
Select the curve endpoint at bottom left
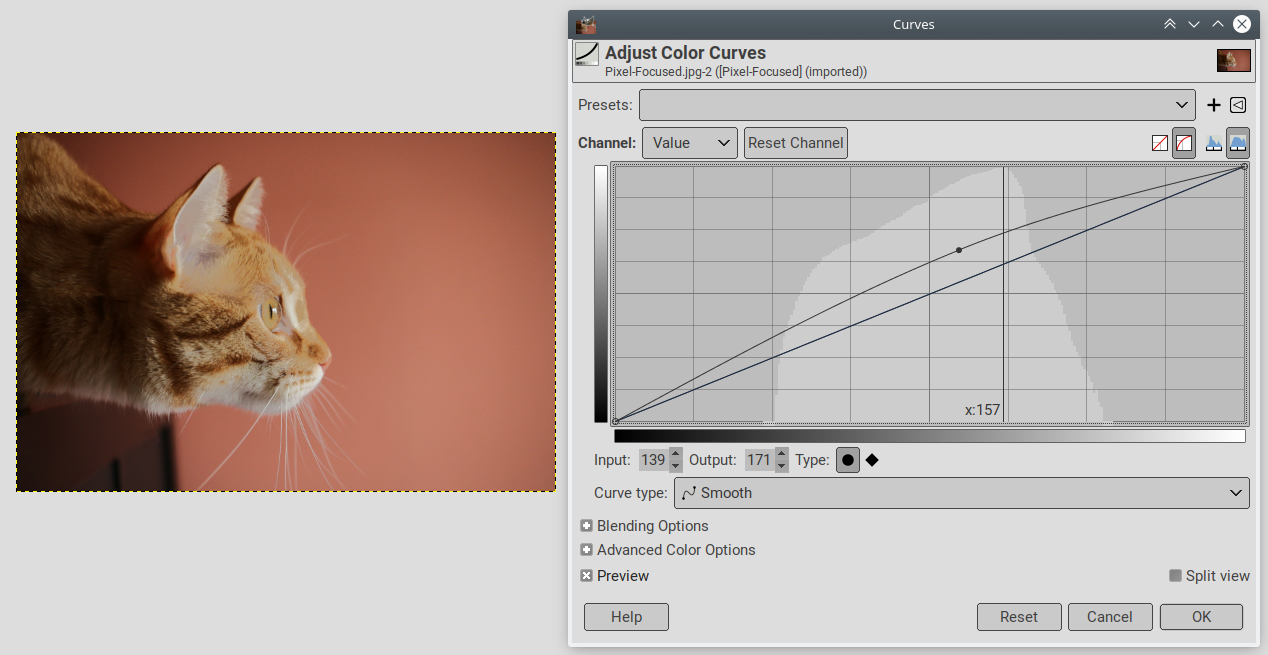(615, 421)
